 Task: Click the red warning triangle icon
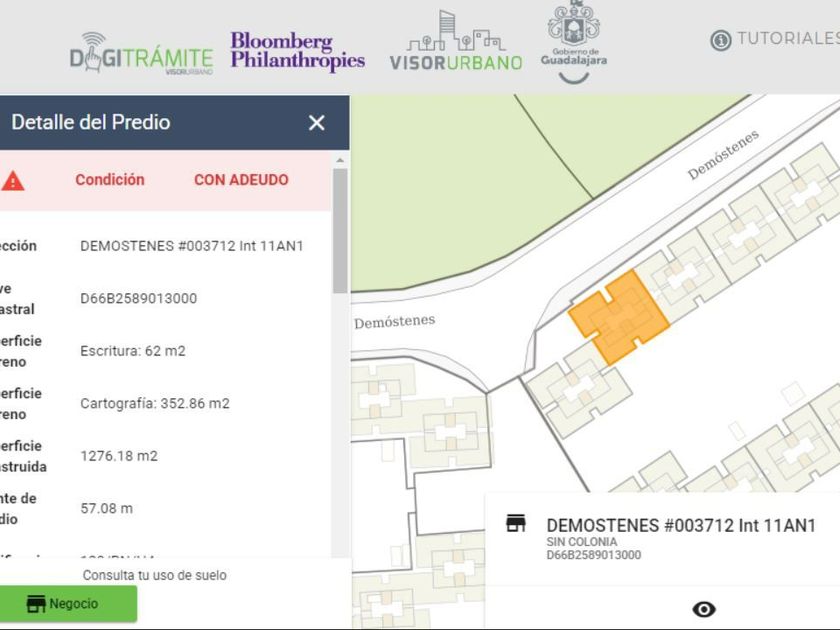(13, 181)
